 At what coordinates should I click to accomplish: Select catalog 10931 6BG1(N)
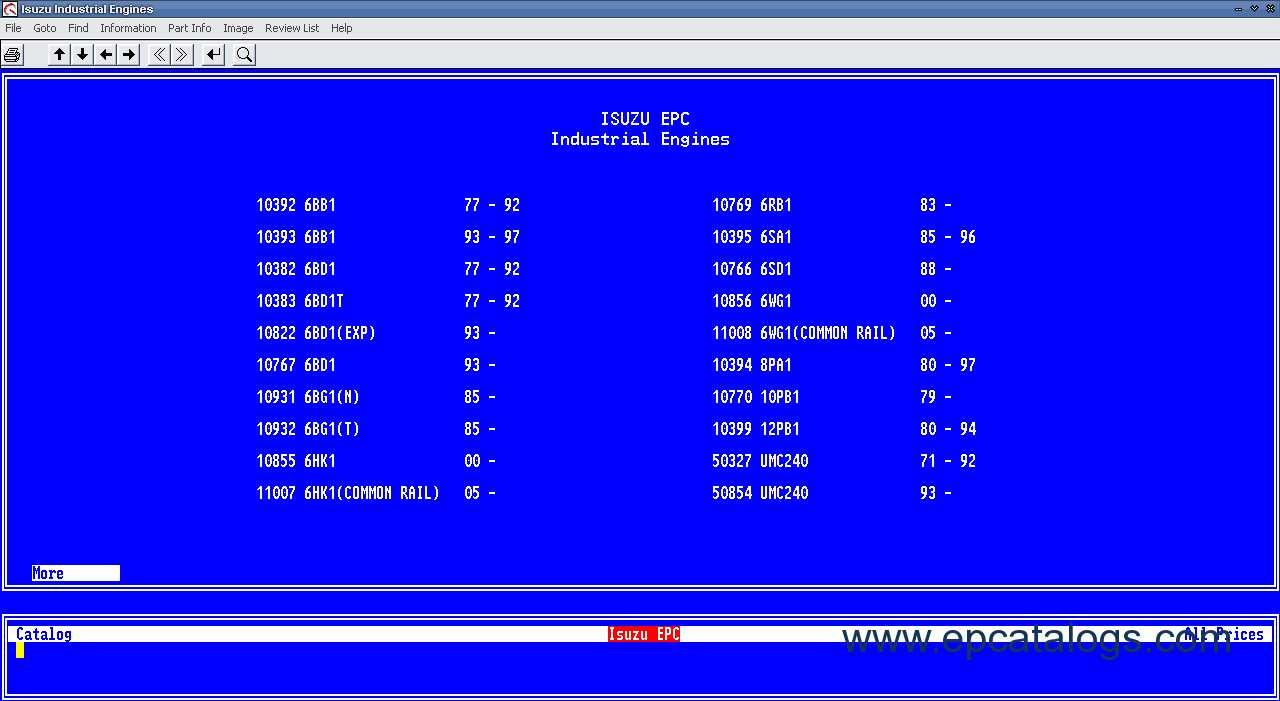coord(376,397)
